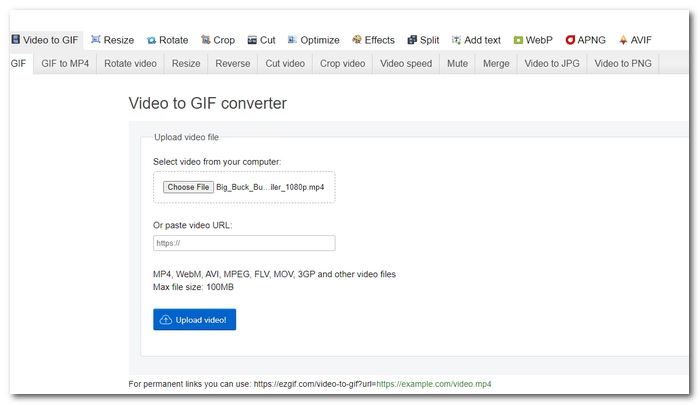700x405 pixels.
Task: Open the Split menu label
Action: point(429,40)
